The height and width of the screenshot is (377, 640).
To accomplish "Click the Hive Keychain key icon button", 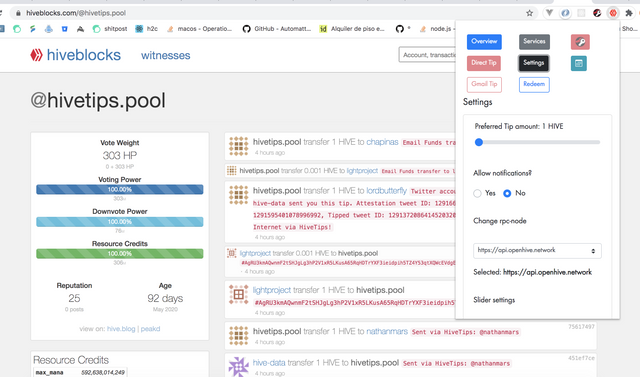I will (x=580, y=42).
